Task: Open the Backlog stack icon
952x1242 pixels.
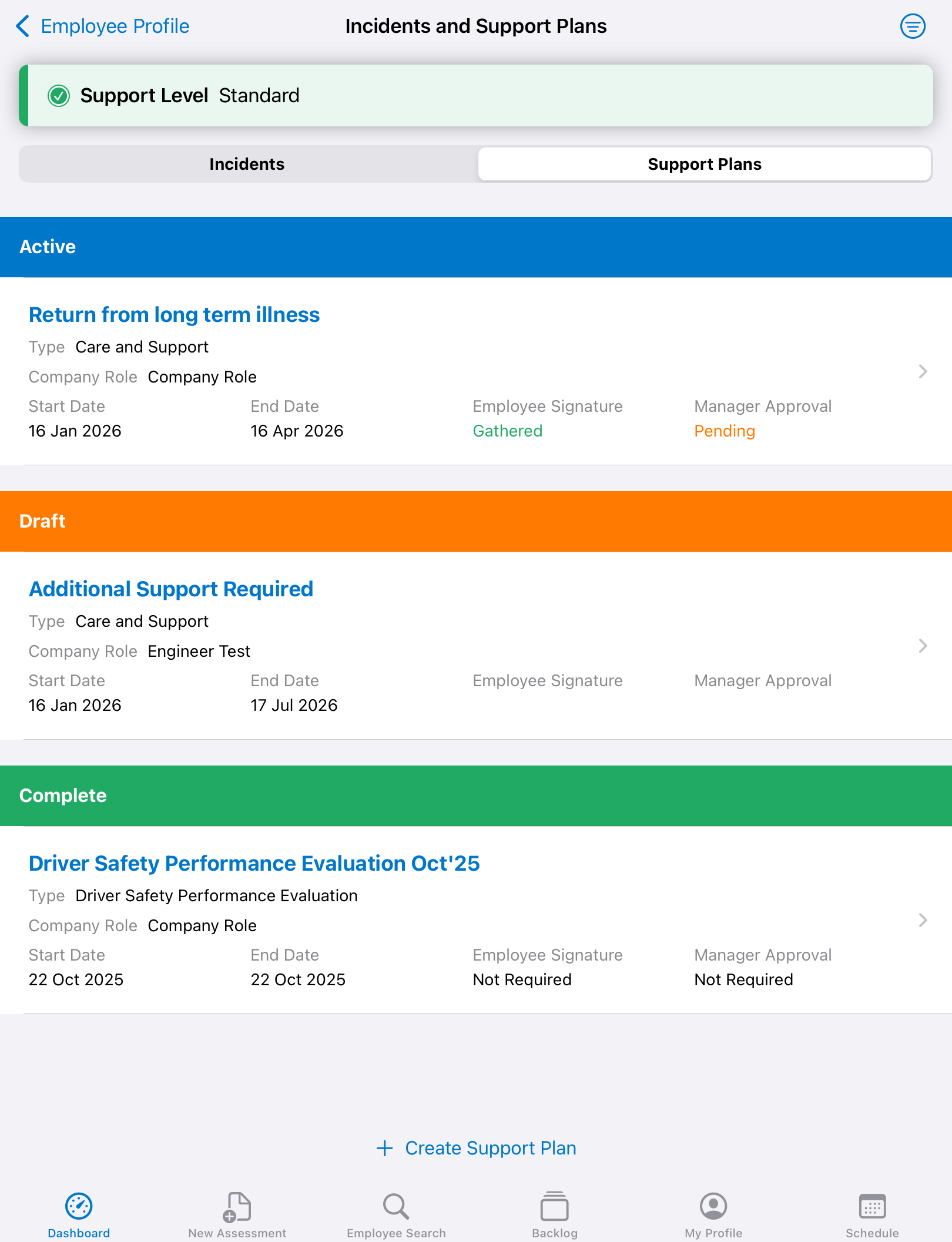Action: (555, 1206)
